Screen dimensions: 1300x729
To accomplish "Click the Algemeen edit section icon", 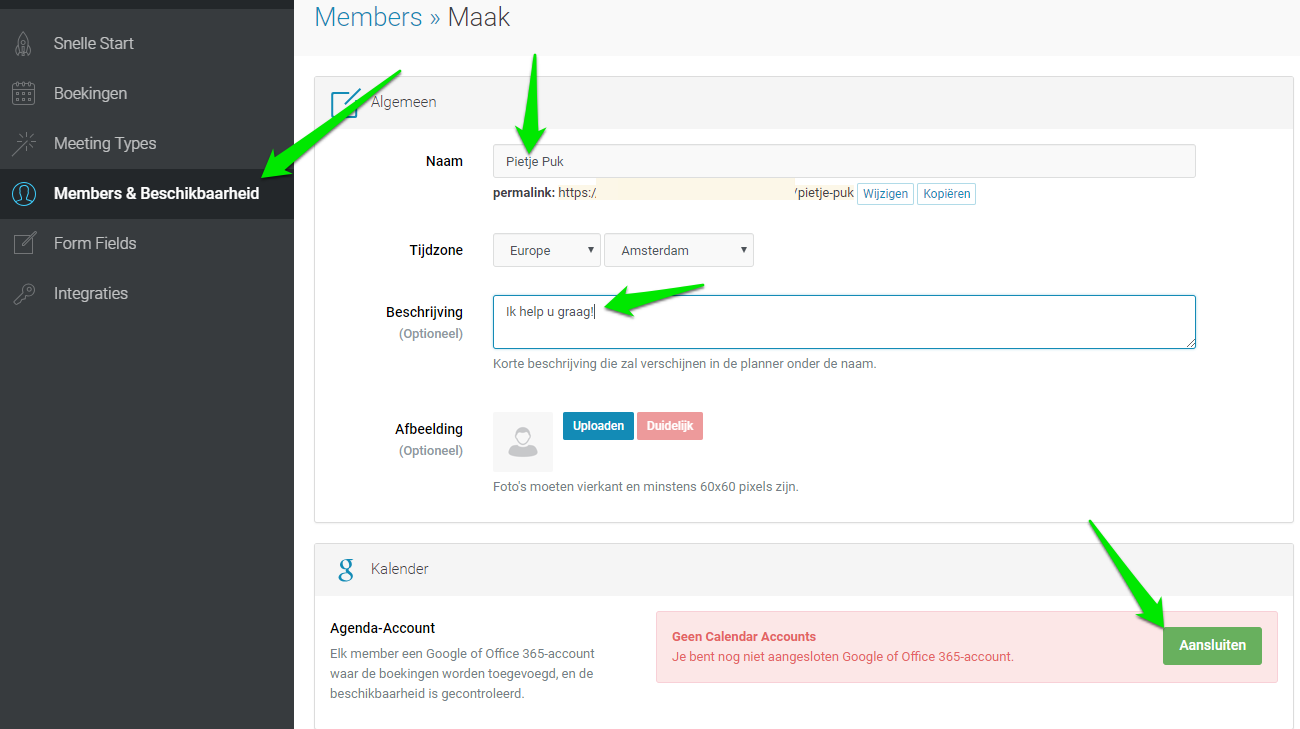I will (345, 102).
